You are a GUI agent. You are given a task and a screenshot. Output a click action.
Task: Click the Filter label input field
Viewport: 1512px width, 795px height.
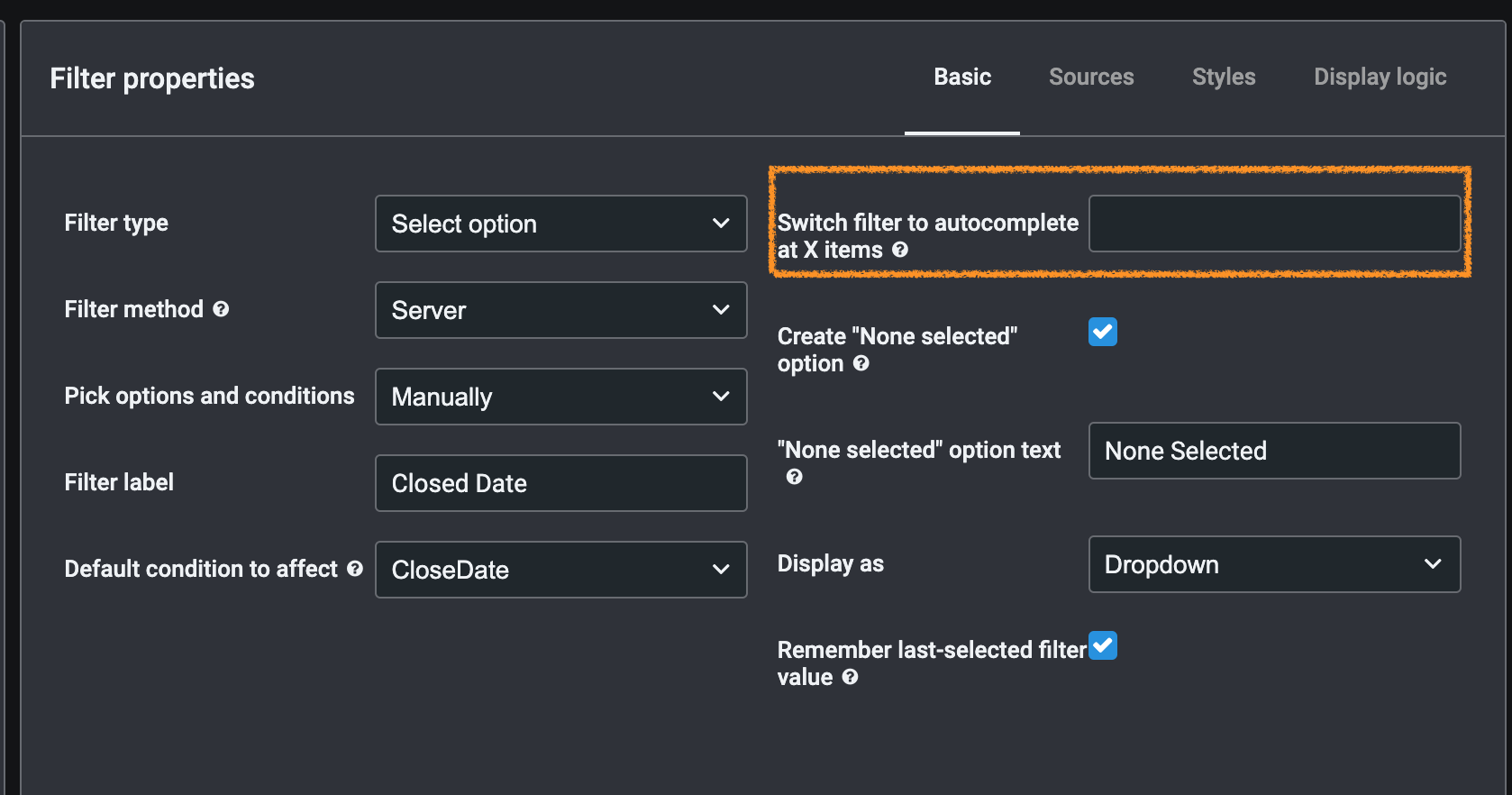point(561,483)
